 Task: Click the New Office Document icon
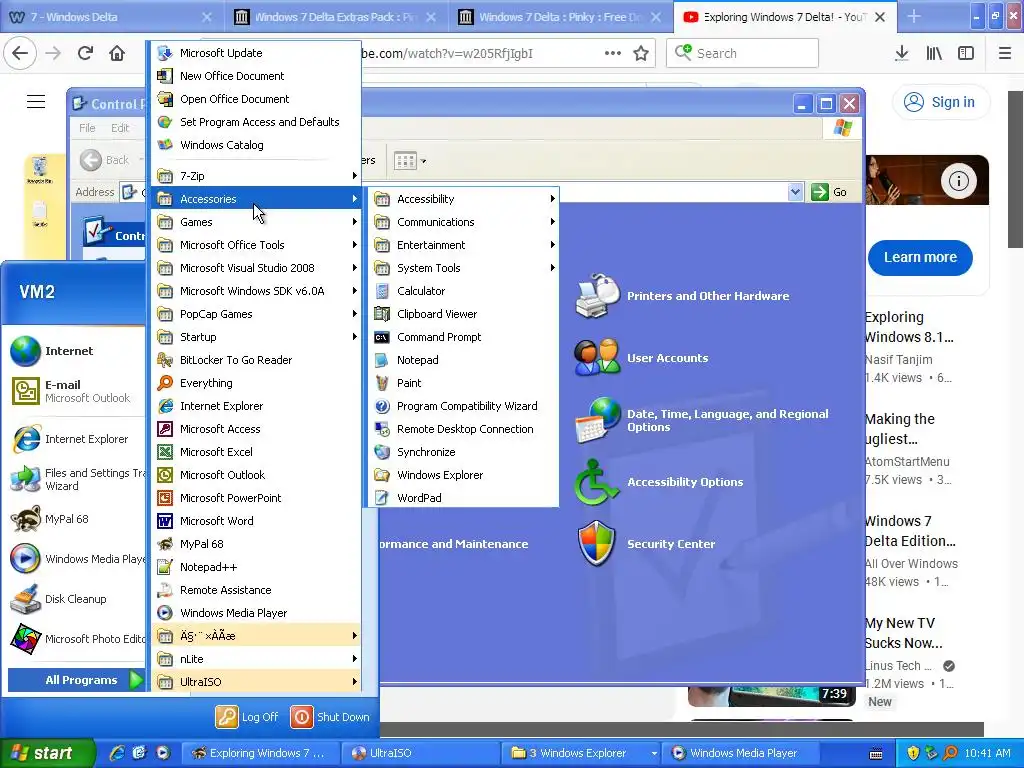click(x=165, y=76)
